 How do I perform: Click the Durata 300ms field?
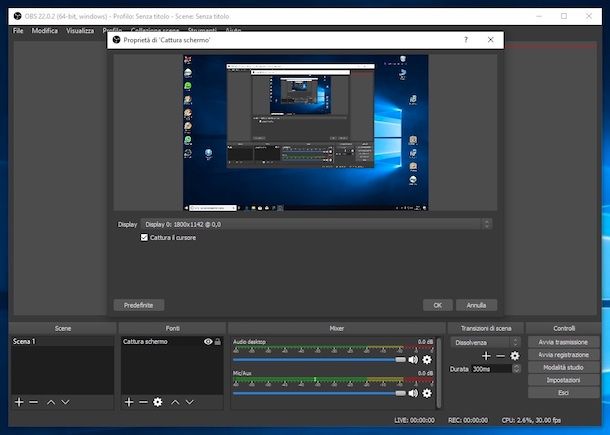[x=491, y=369]
